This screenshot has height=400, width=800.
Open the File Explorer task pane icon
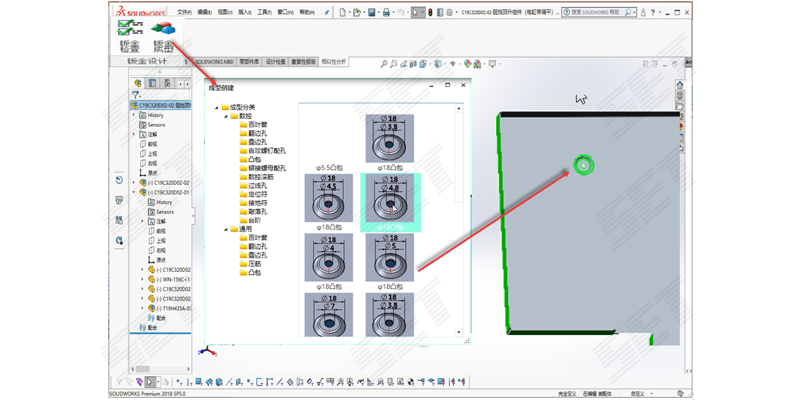(680, 106)
